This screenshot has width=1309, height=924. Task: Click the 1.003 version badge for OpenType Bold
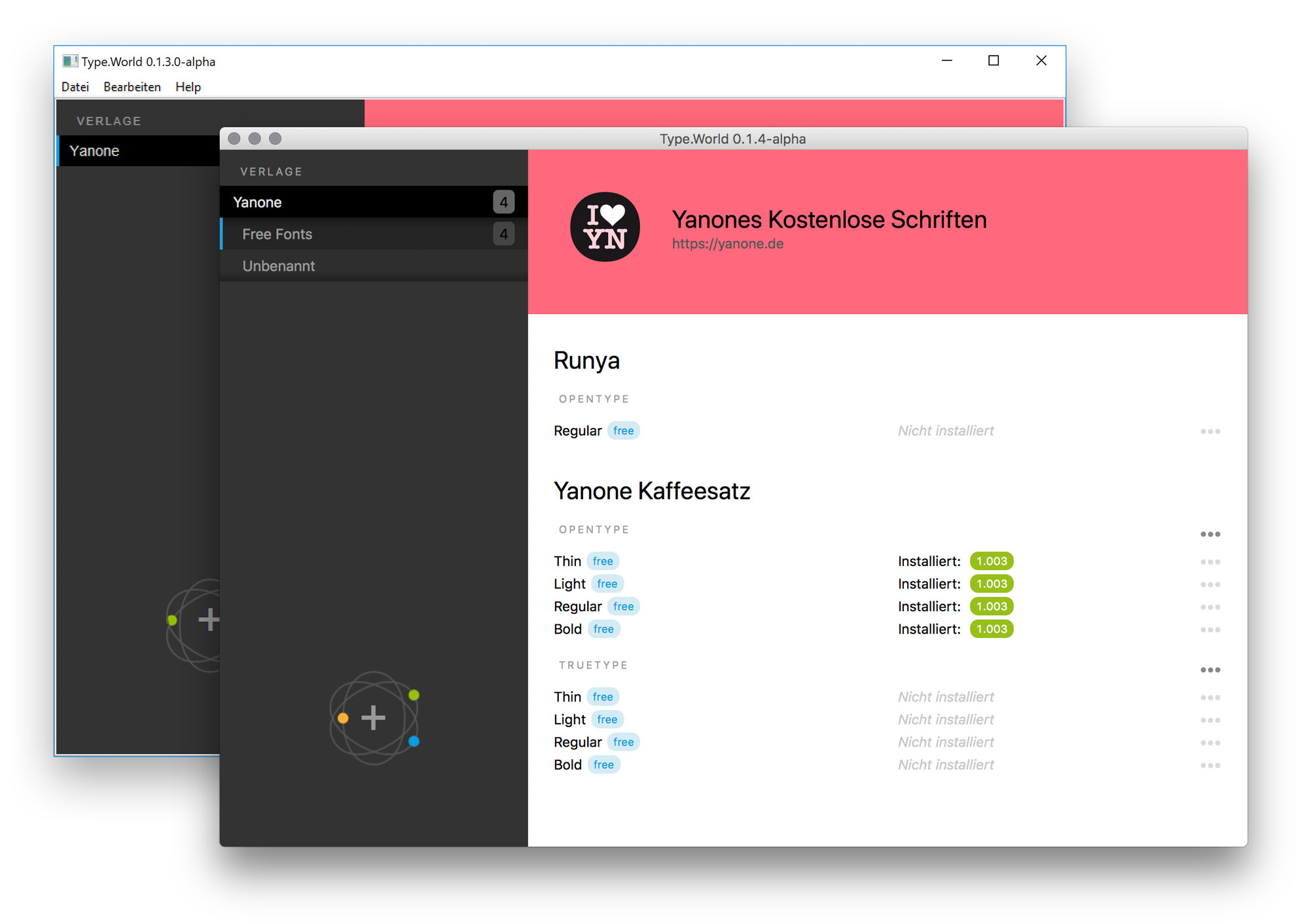click(992, 629)
